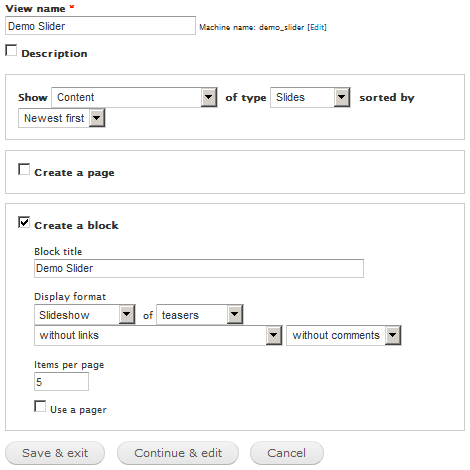Click the Slideshow format dropdown arrow
470x470 pixels.
tap(127, 314)
